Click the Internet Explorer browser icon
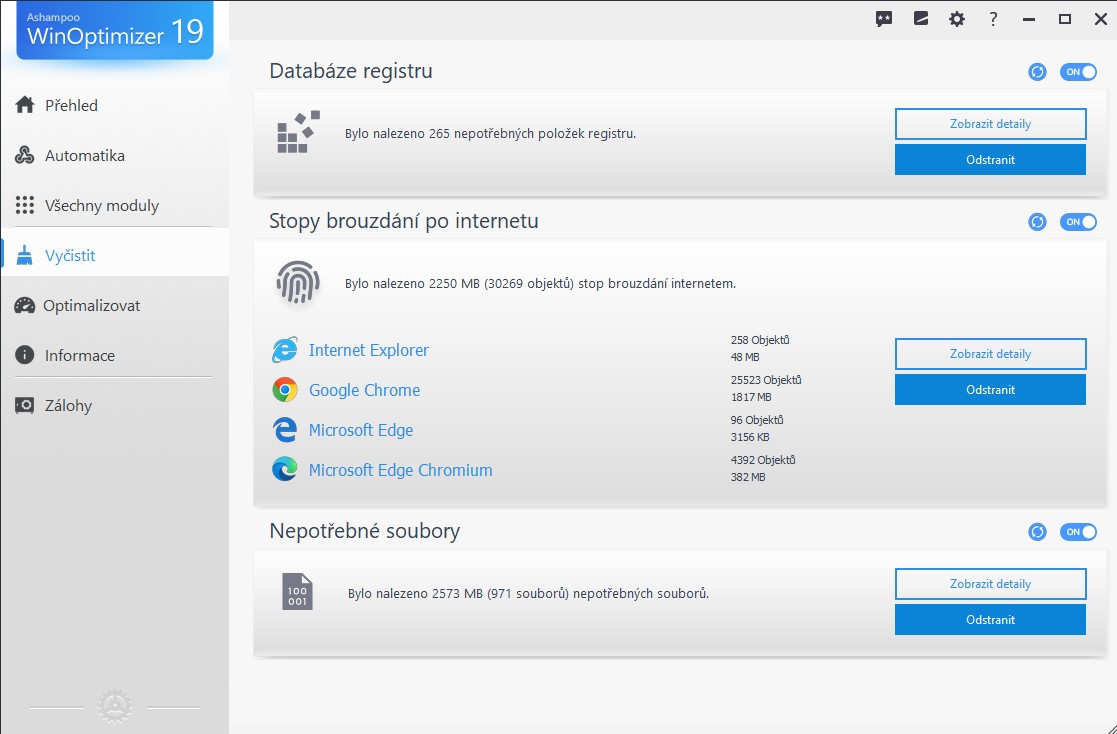The image size is (1117, 734). 285,351
